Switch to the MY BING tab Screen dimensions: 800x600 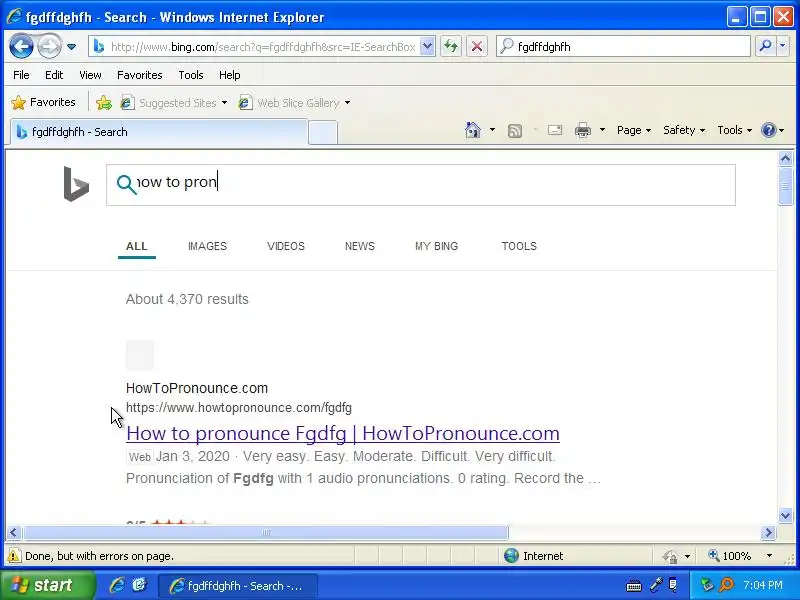coord(436,246)
